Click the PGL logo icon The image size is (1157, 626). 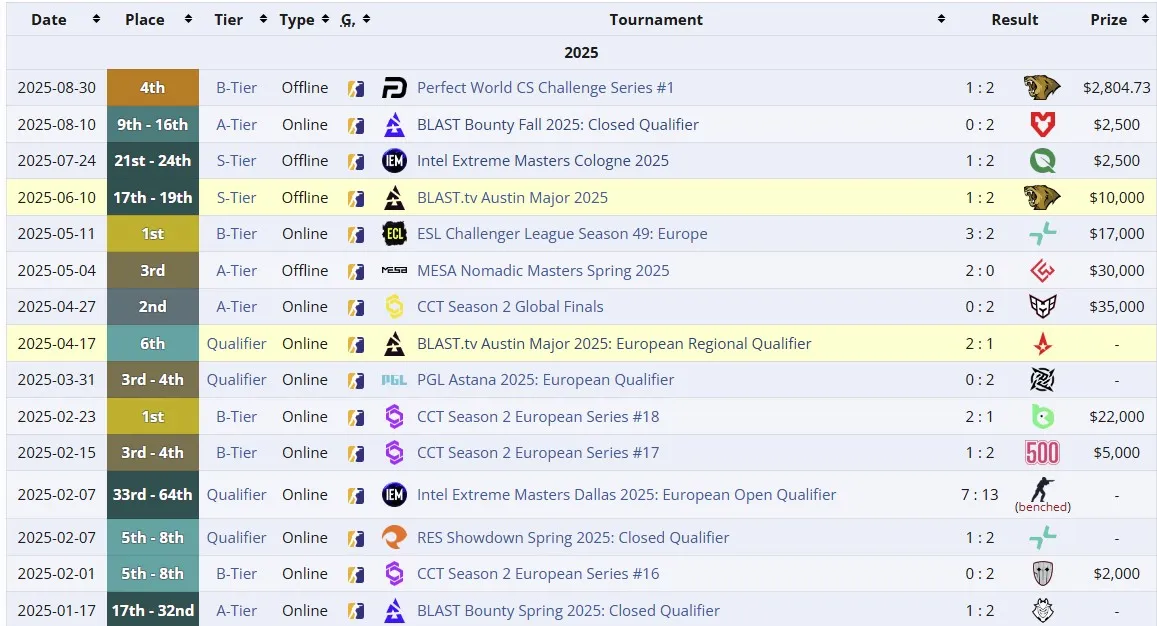click(394, 380)
